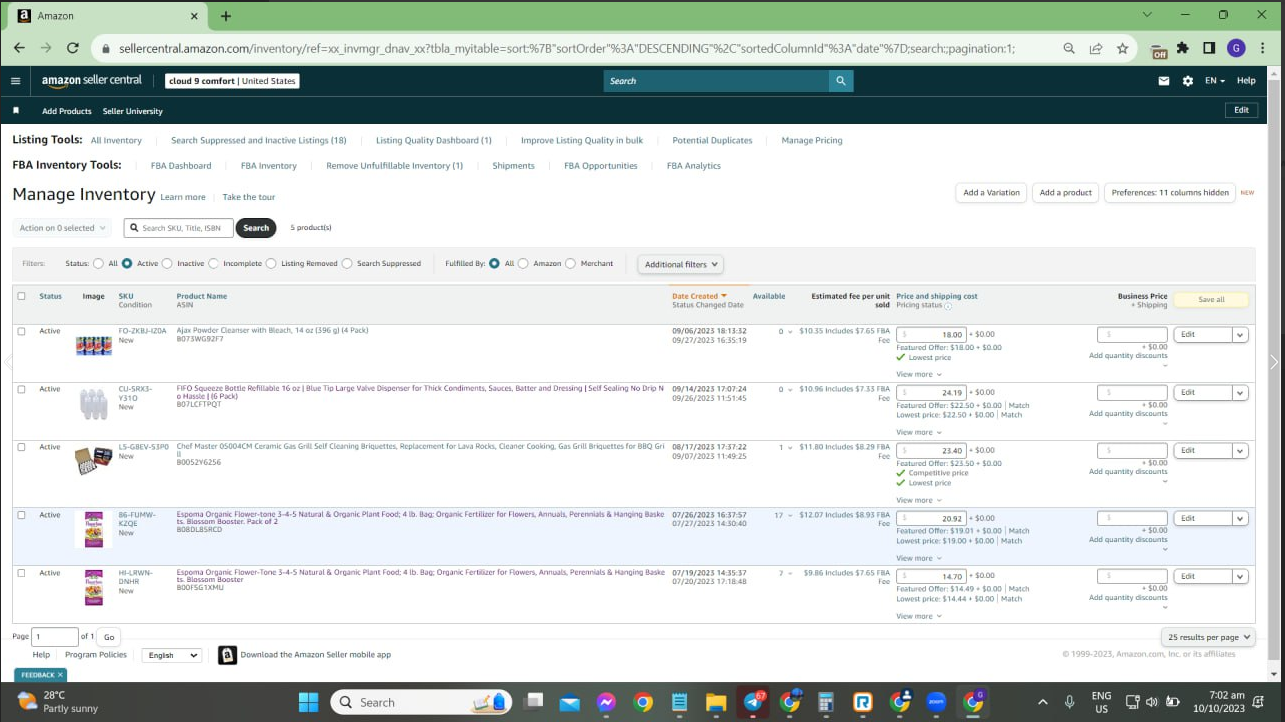Open the 25 results per page dropdown
This screenshot has height=722, width=1285.
tap(1208, 637)
